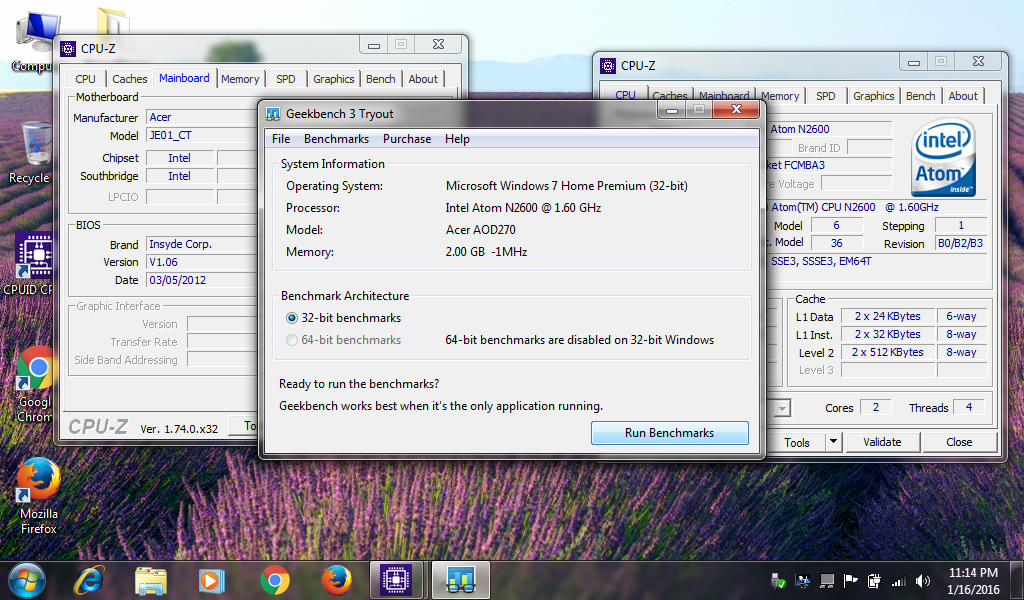Click the Validate button in CPU-Z
The image size is (1024, 600).
[x=882, y=442]
